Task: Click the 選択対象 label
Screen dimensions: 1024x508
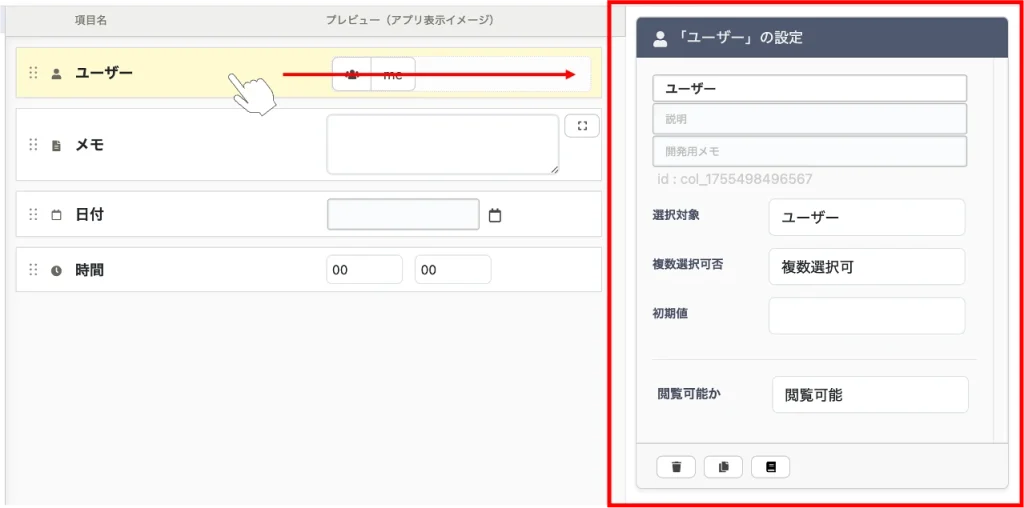Action: coord(676,215)
